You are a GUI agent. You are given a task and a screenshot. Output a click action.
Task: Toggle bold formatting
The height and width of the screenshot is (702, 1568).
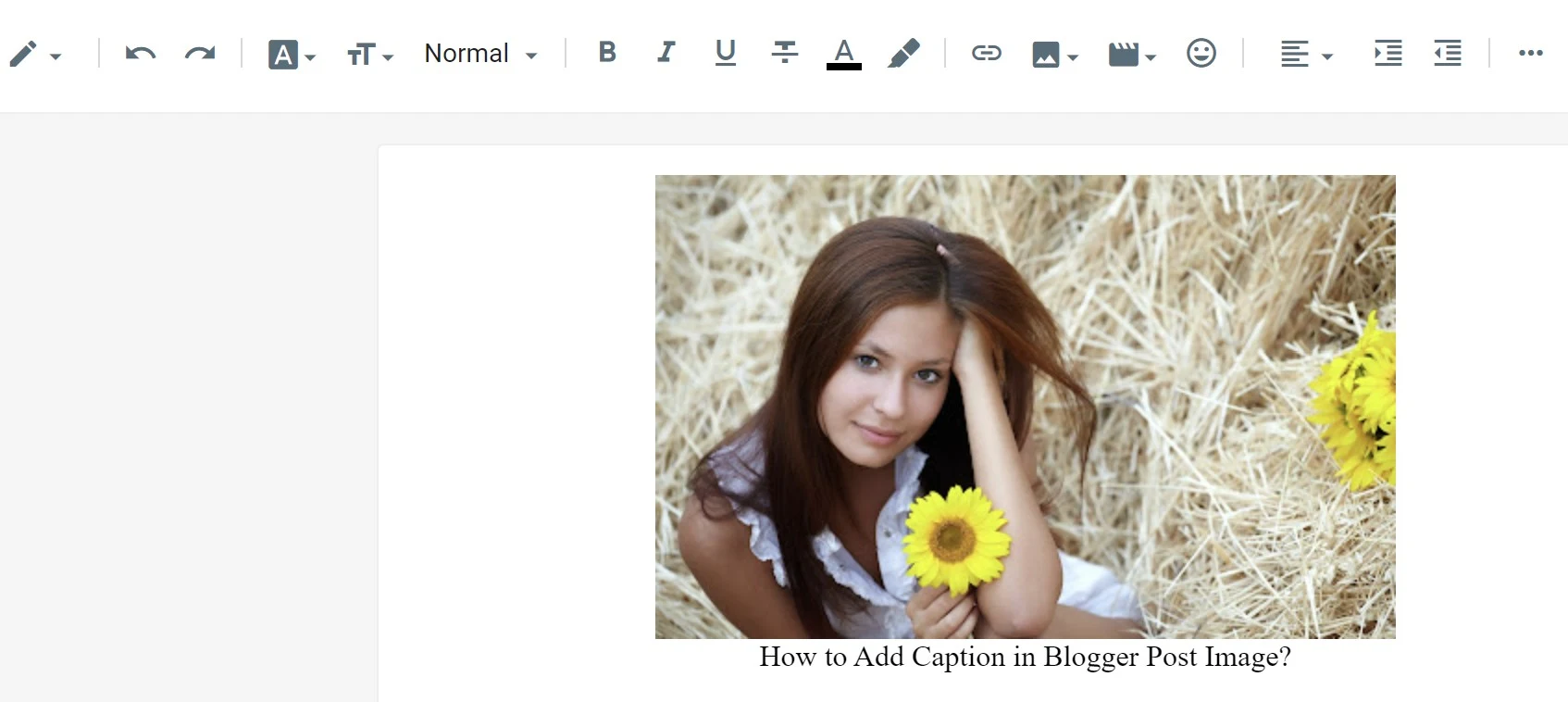[x=607, y=52]
